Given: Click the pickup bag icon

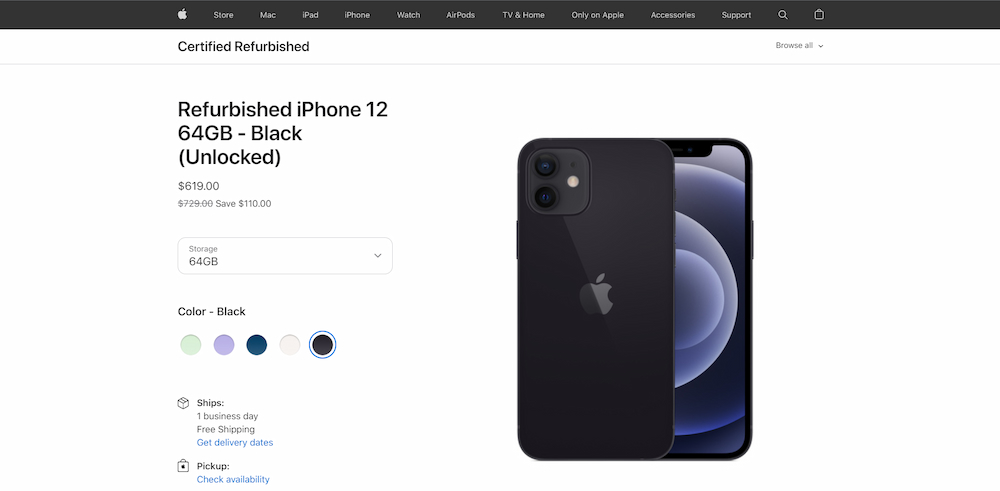Looking at the screenshot, I should [x=183, y=466].
